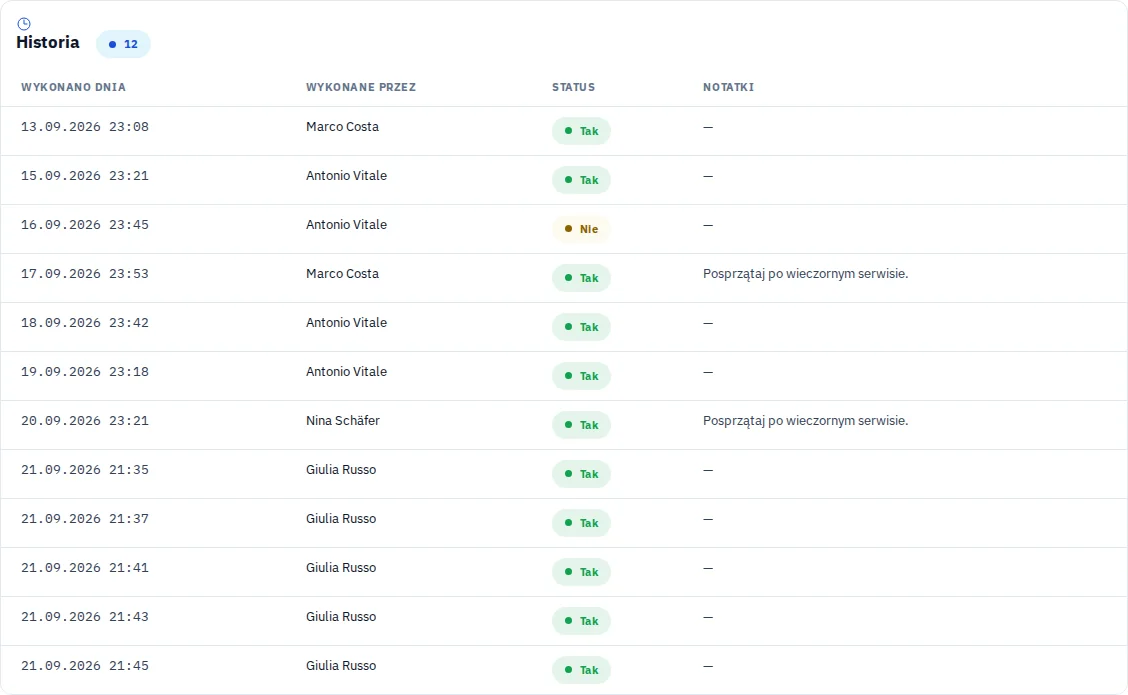
Task: Click the note text in Nina Schäfer's row
Action: click(x=805, y=420)
